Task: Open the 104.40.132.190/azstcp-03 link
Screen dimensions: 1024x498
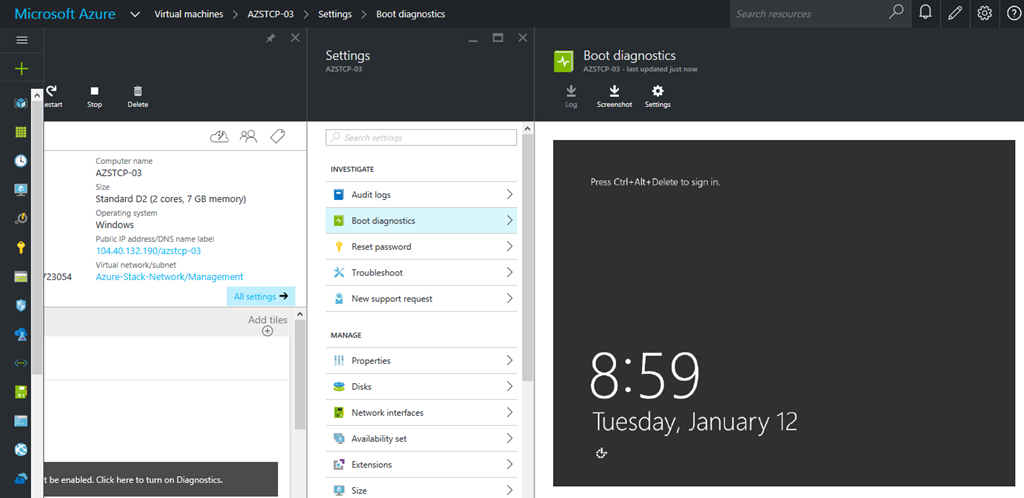Action: coord(148,251)
